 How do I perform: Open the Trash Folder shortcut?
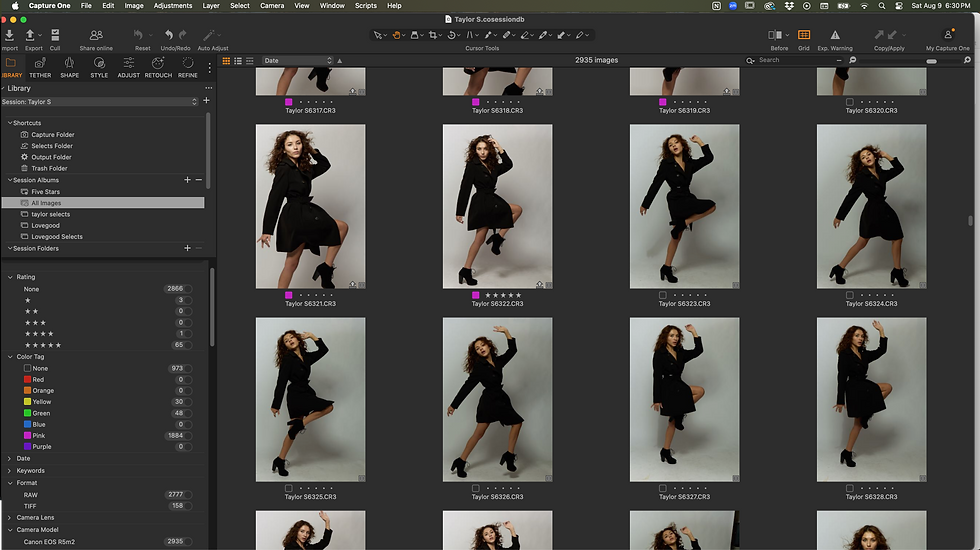coord(49,168)
